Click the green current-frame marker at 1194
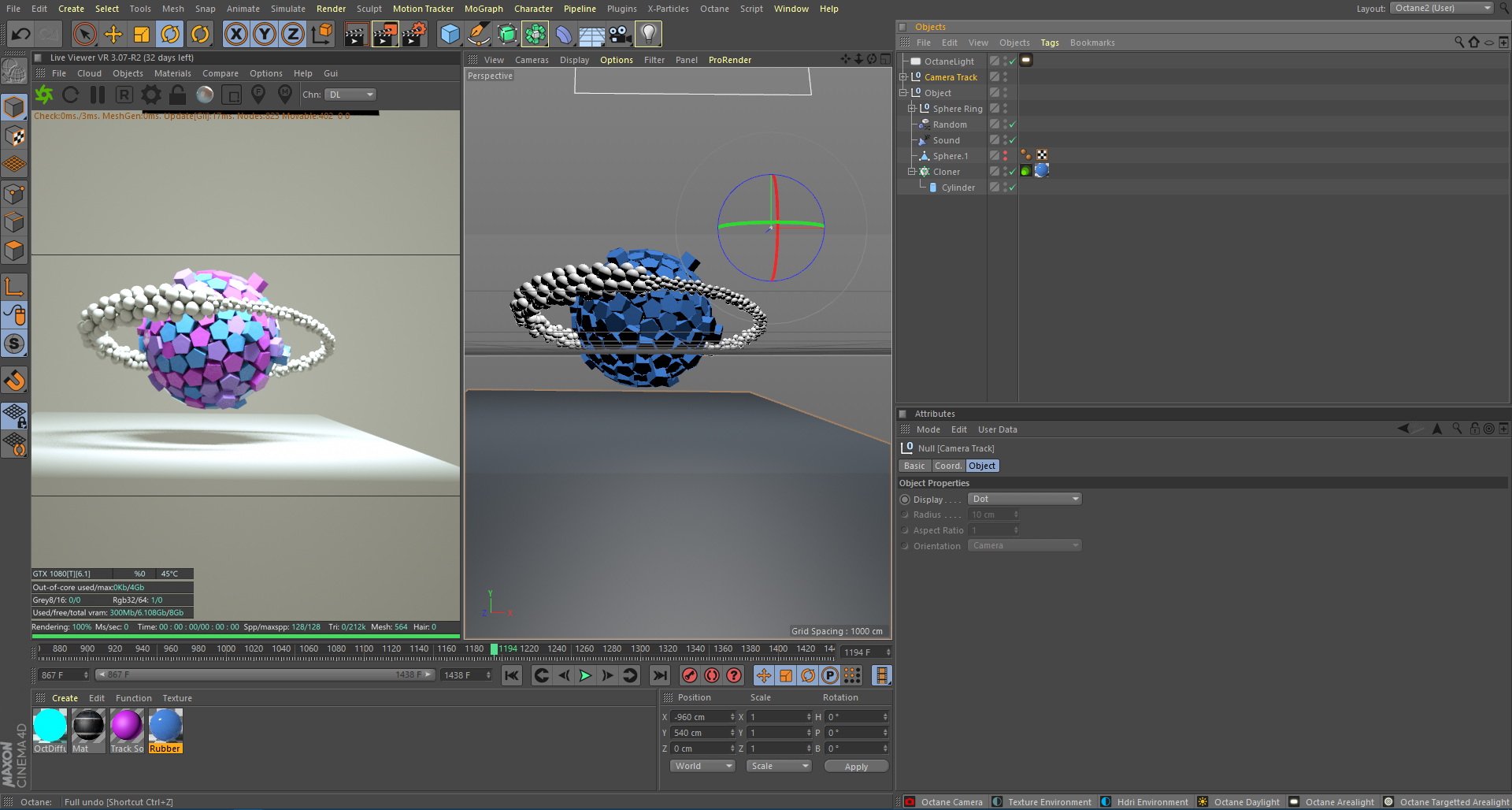The image size is (1512, 810). (494, 649)
